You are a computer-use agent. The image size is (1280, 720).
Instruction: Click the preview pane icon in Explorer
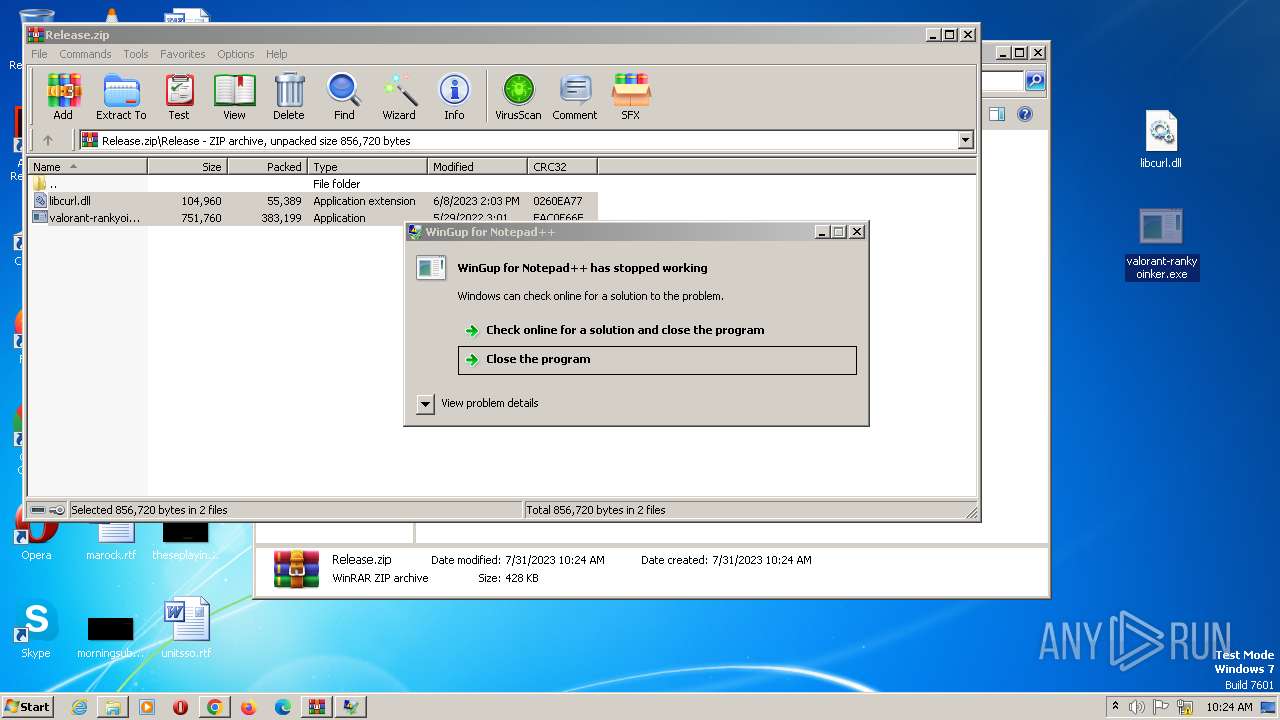click(997, 114)
